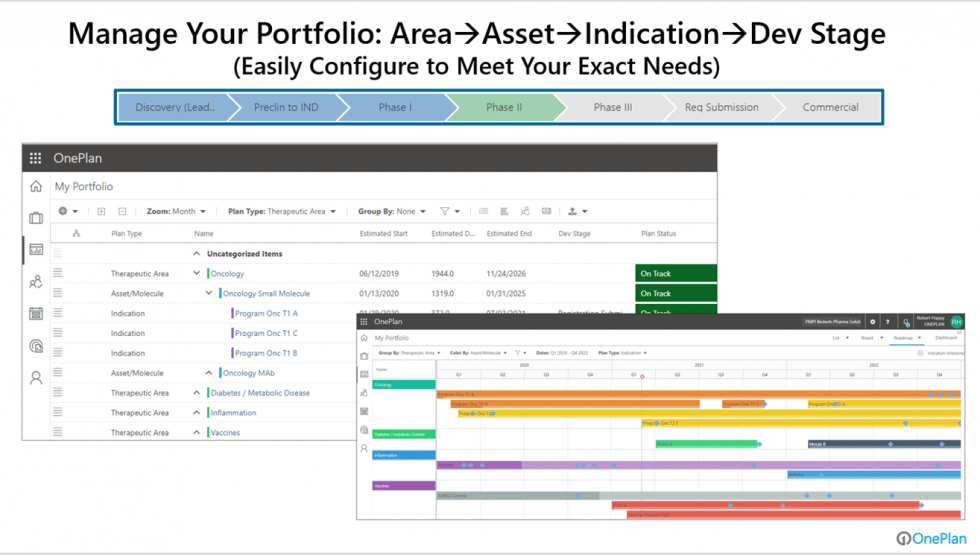Collapse the Oncology Small Molecule row
Image resolution: width=980 pixels, height=555 pixels.
pyautogui.click(x=209, y=293)
